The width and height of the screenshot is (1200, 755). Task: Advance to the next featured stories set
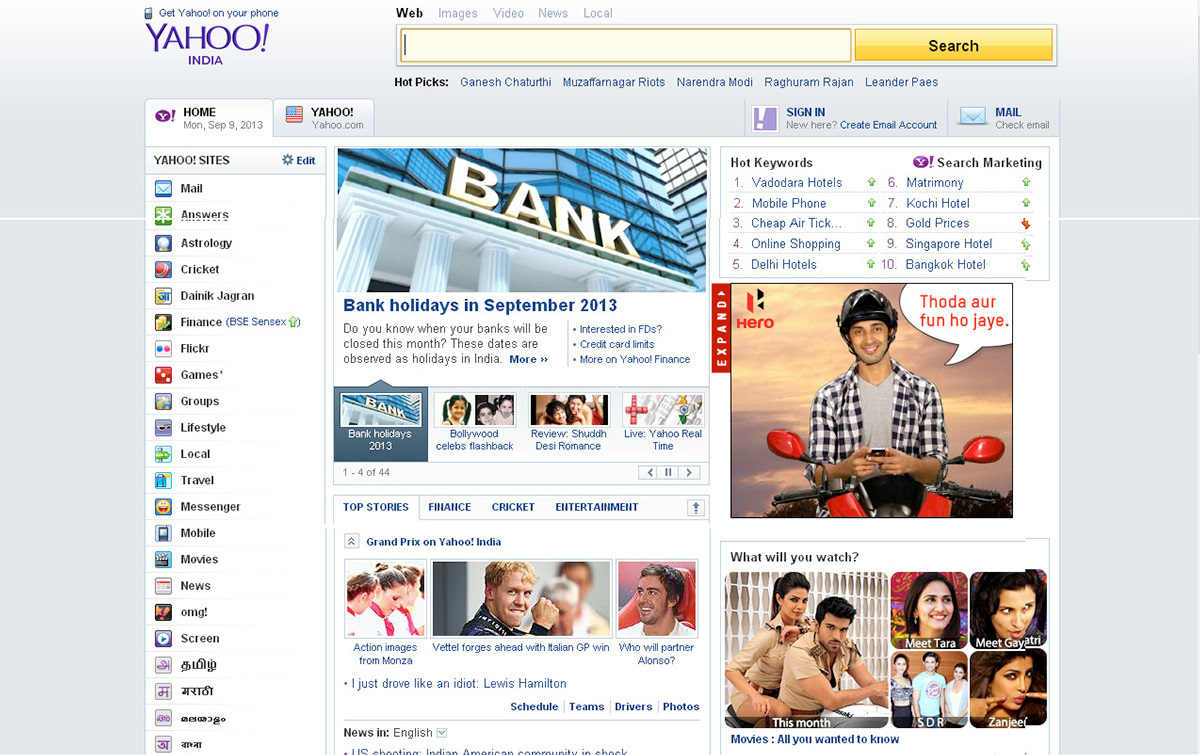pos(689,472)
